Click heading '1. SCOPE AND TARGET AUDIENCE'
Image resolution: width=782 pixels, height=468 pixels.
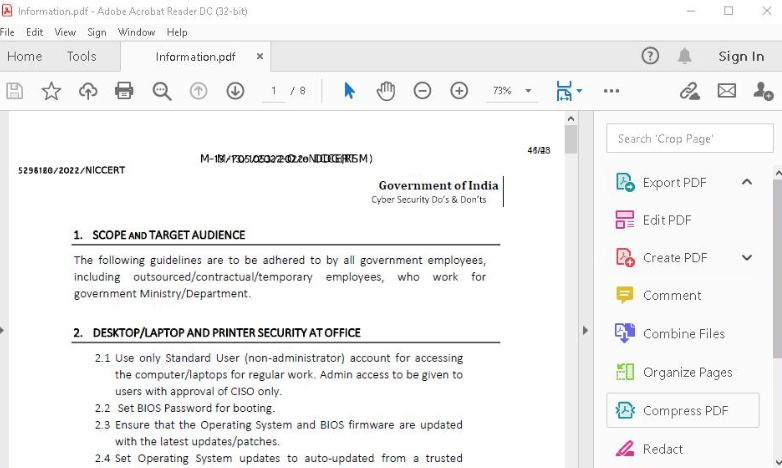coord(159,235)
